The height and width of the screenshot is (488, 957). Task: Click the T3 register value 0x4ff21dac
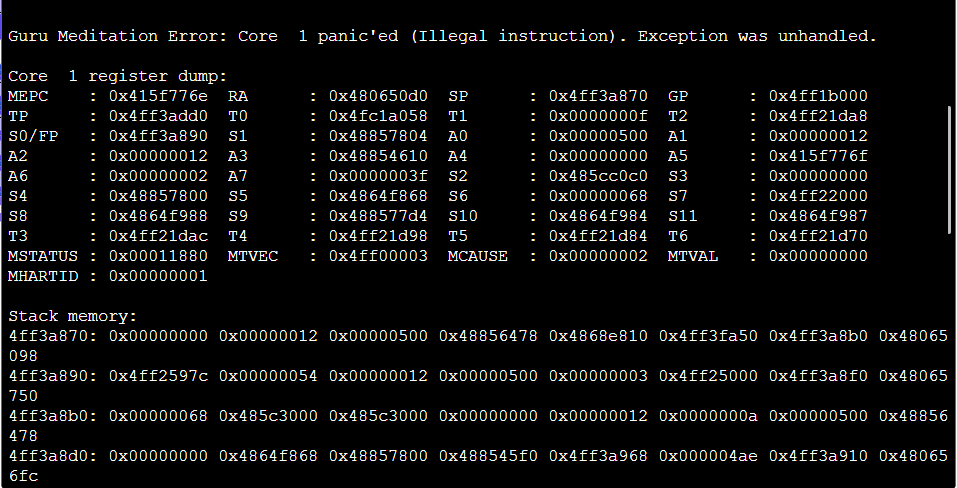(x=159, y=237)
